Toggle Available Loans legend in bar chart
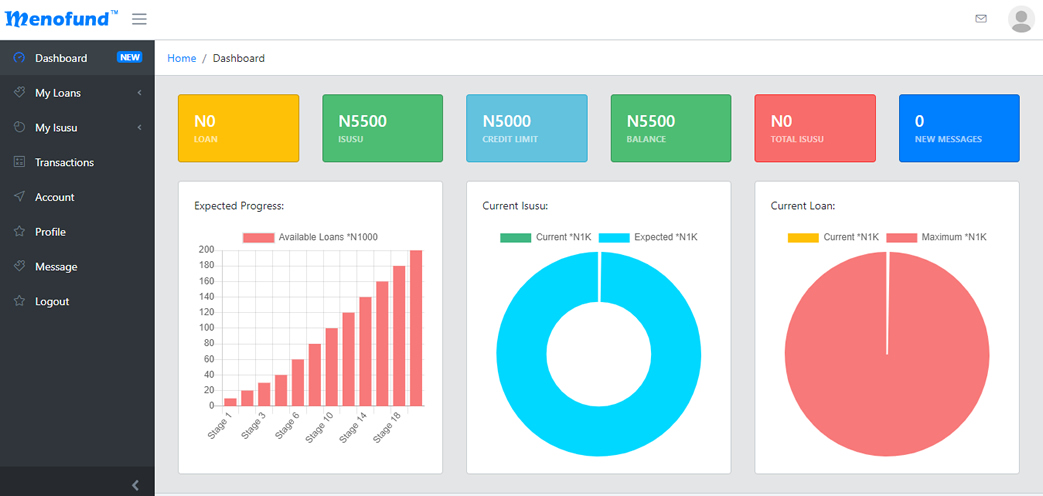The image size is (1043, 496). coord(310,237)
